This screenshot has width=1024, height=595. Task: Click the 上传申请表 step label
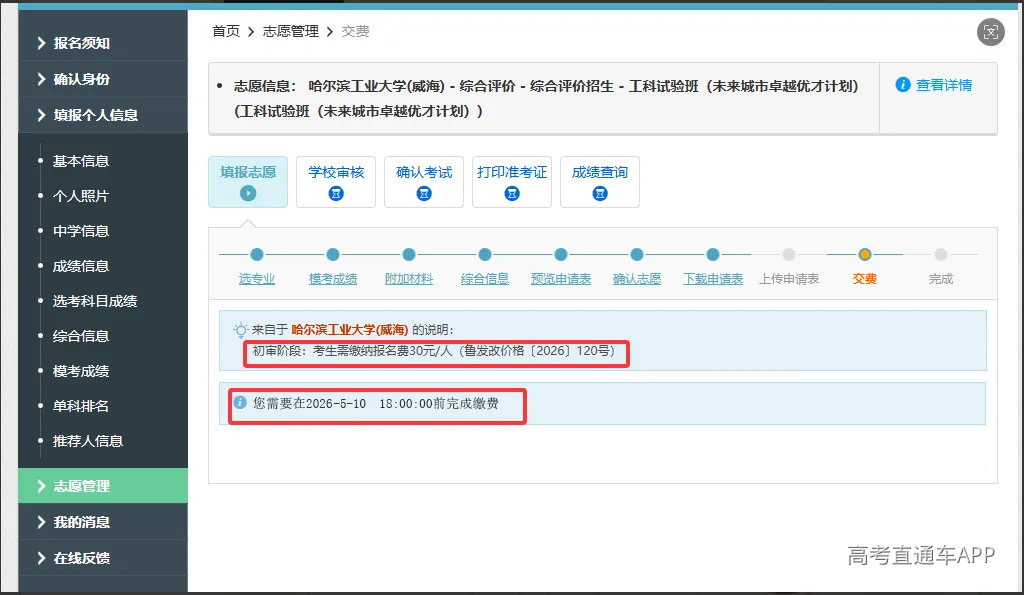(789, 279)
